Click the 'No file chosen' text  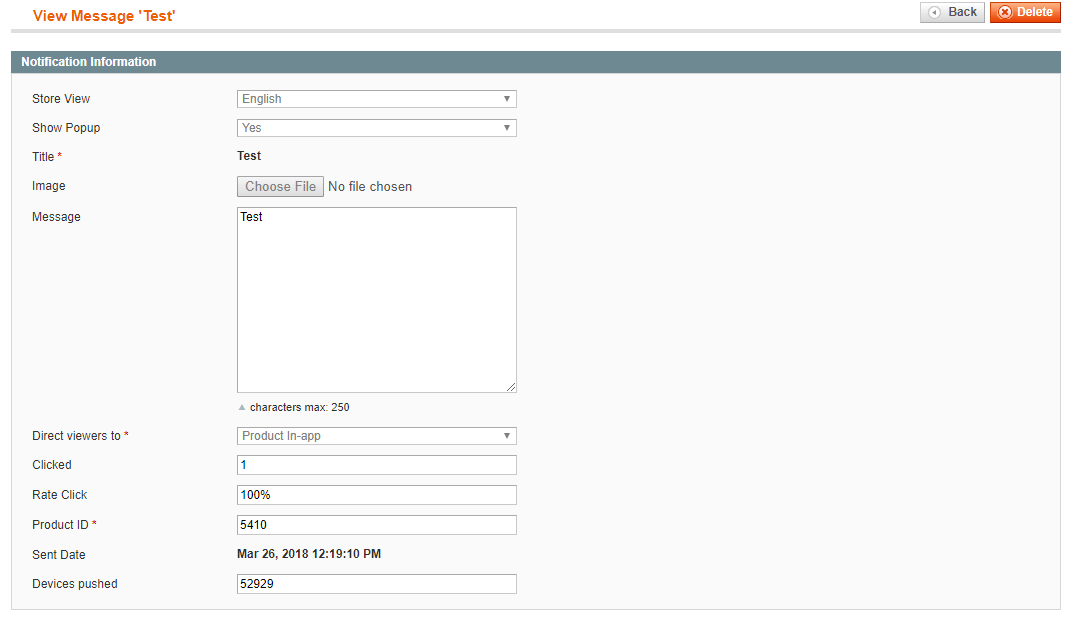click(x=370, y=186)
